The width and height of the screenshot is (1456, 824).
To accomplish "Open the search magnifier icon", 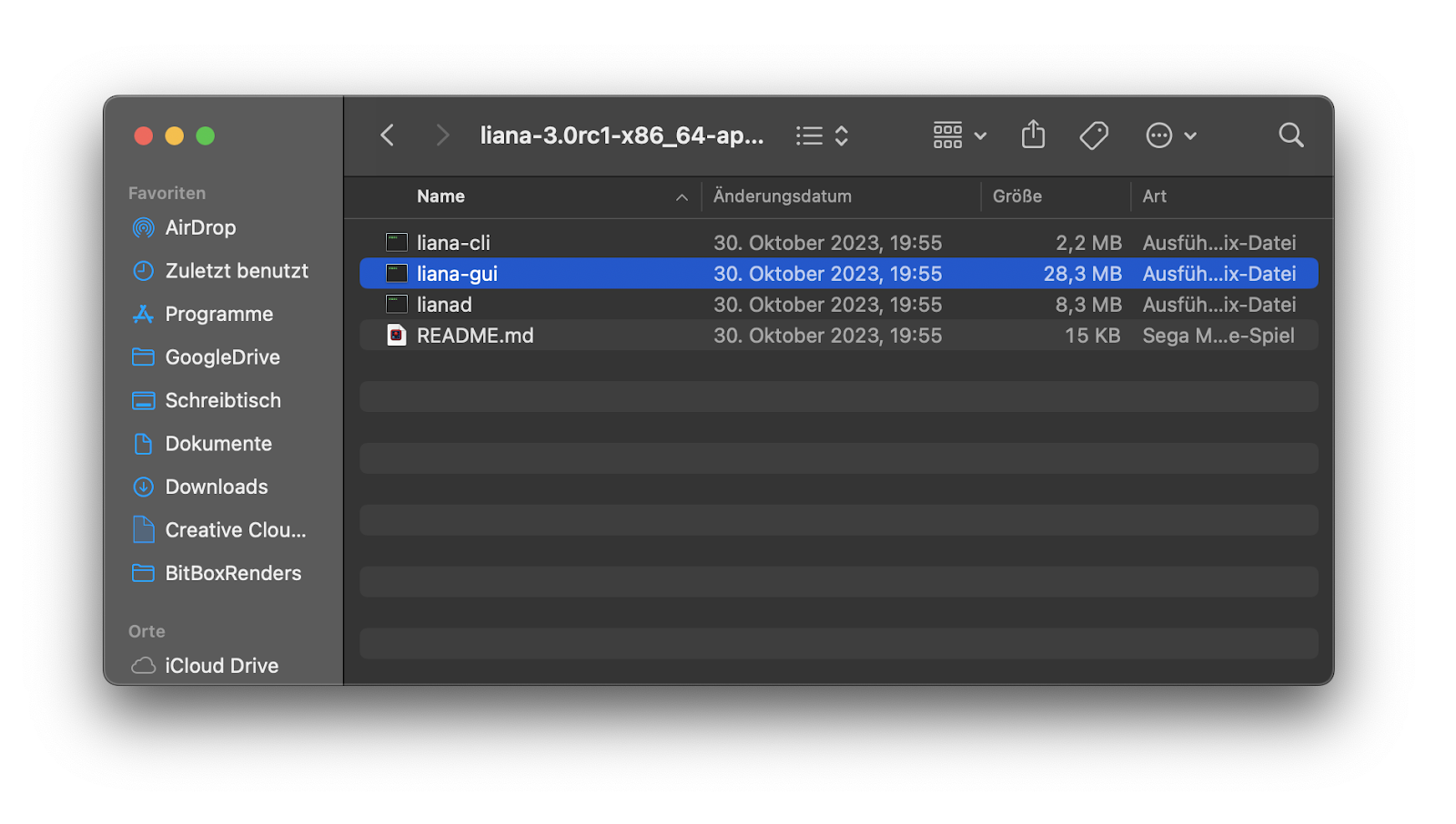I will 1290,136.
